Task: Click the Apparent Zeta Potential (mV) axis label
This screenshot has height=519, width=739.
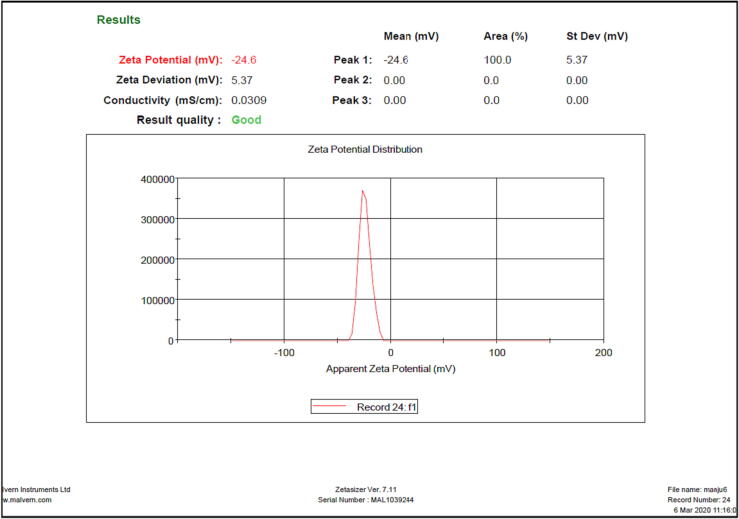Action: click(389, 369)
